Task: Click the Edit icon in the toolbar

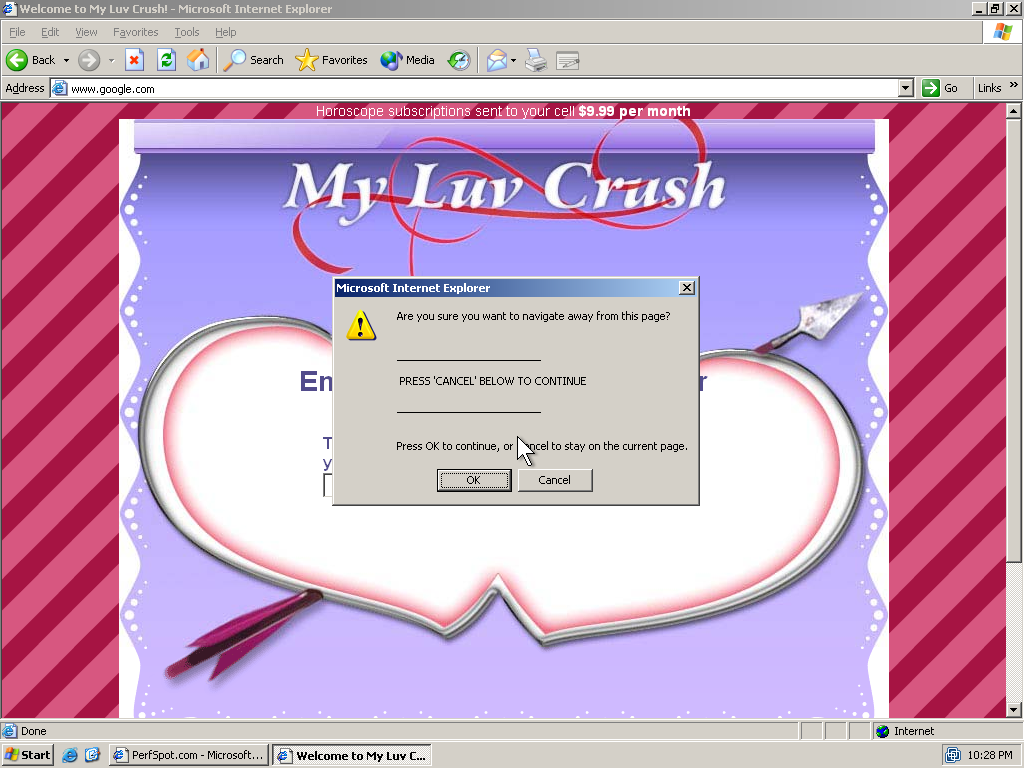Action: (568, 61)
